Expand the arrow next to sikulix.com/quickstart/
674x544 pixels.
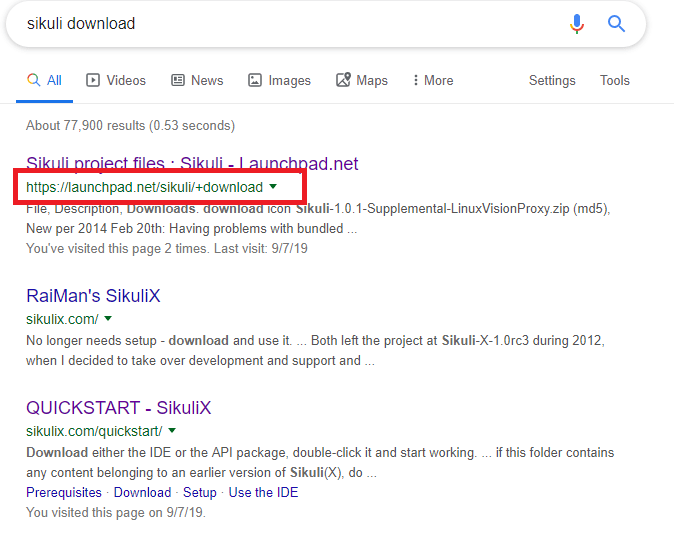pyautogui.click(x=172, y=430)
